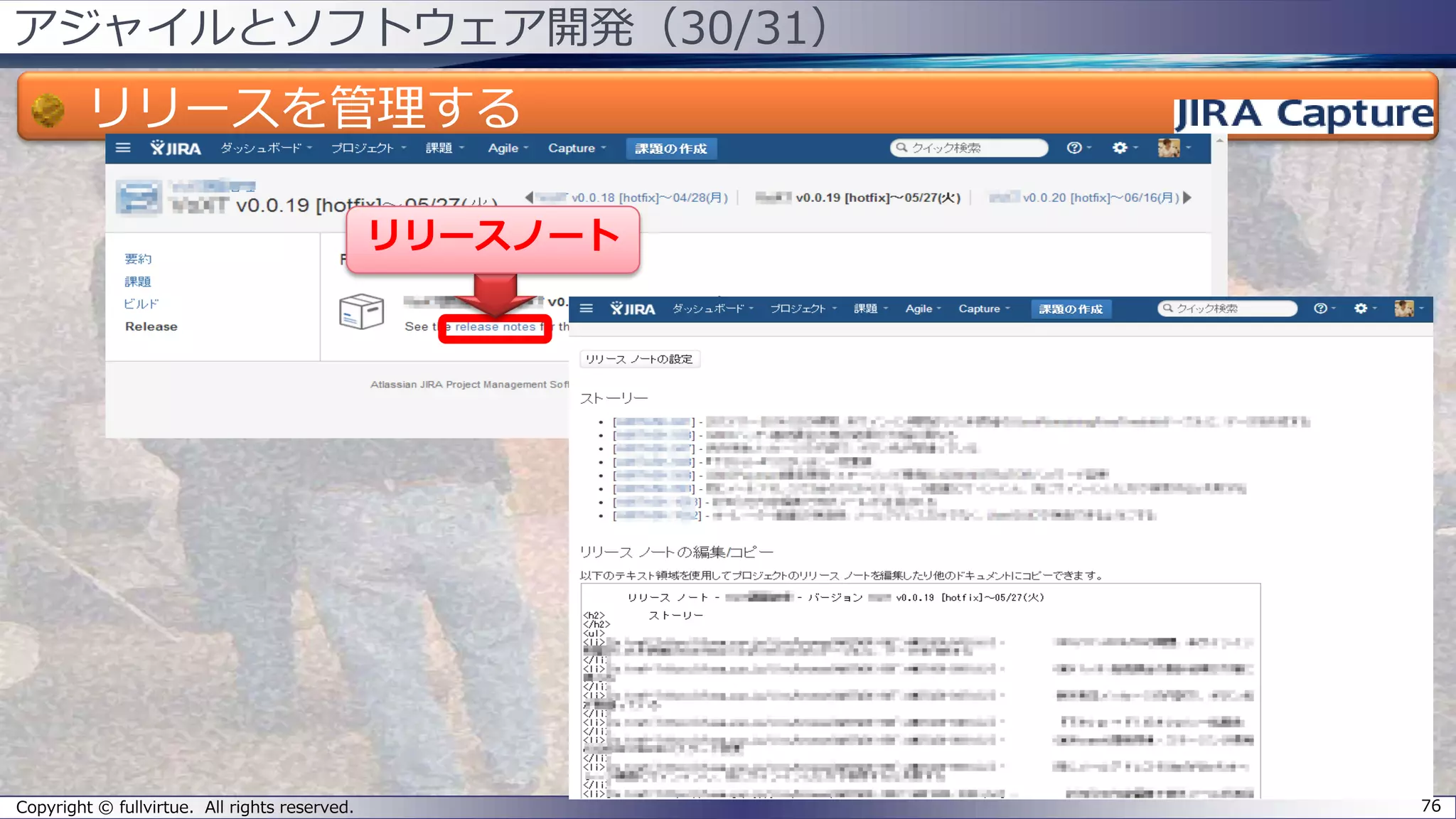The width and height of the screenshot is (1456, 819).
Task: Open help icon menu in back window
Action: point(1078,148)
